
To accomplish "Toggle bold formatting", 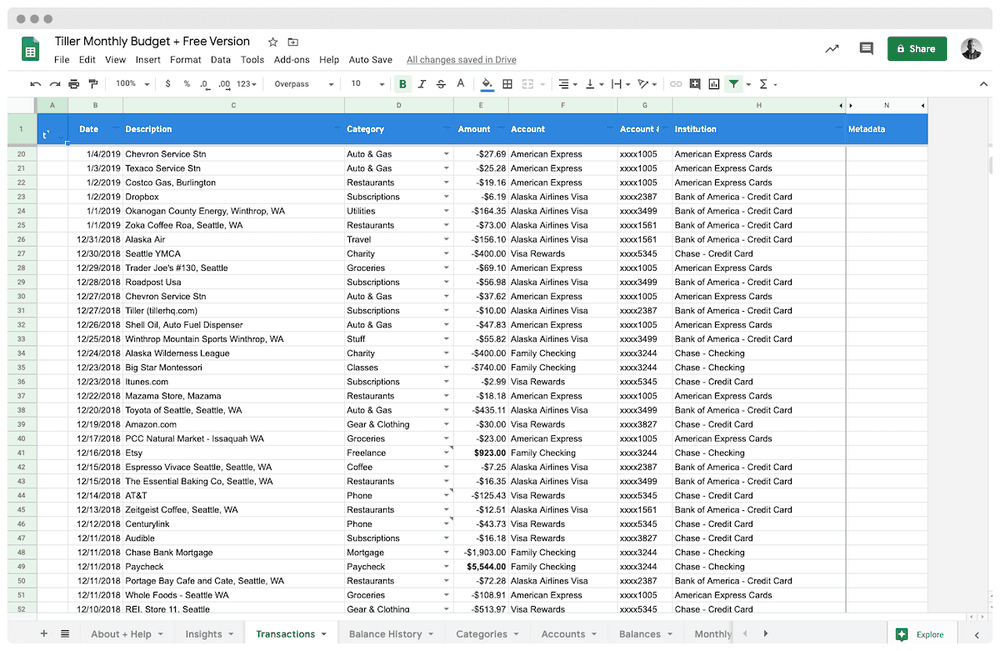I will click(402, 84).
